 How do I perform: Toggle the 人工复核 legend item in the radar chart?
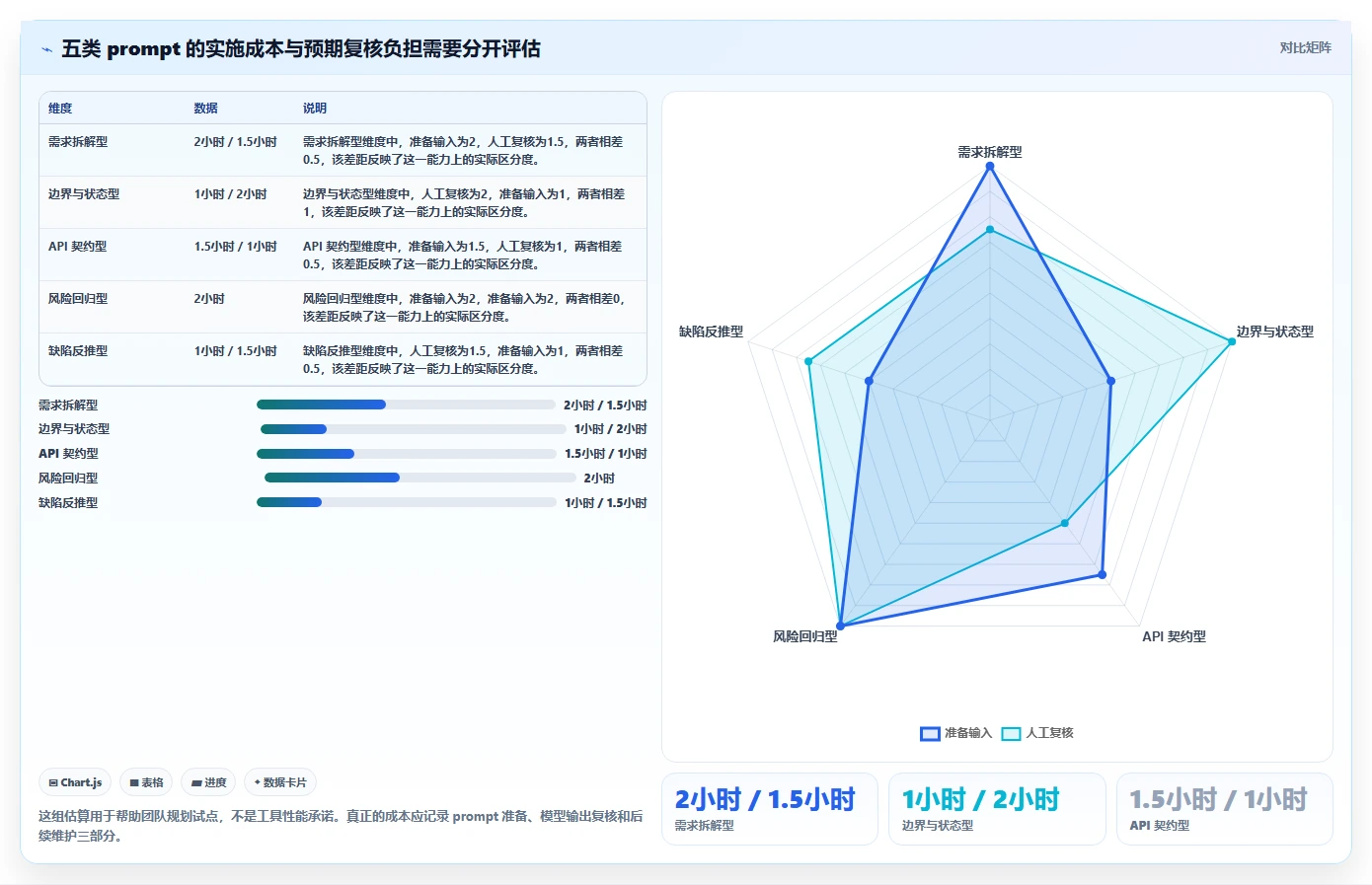(x=1037, y=733)
